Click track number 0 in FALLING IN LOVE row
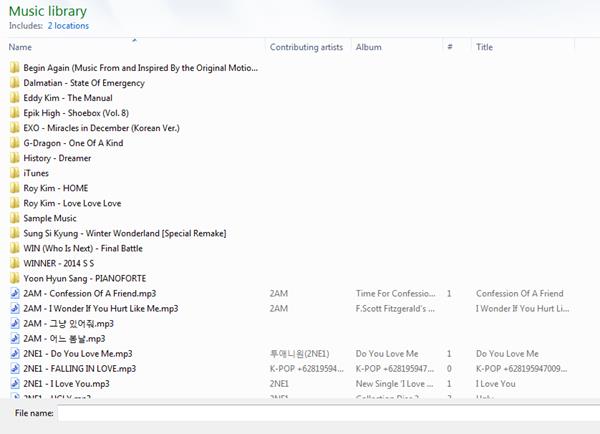The height and width of the screenshot is (434, 600). click(x=449, y=369)
